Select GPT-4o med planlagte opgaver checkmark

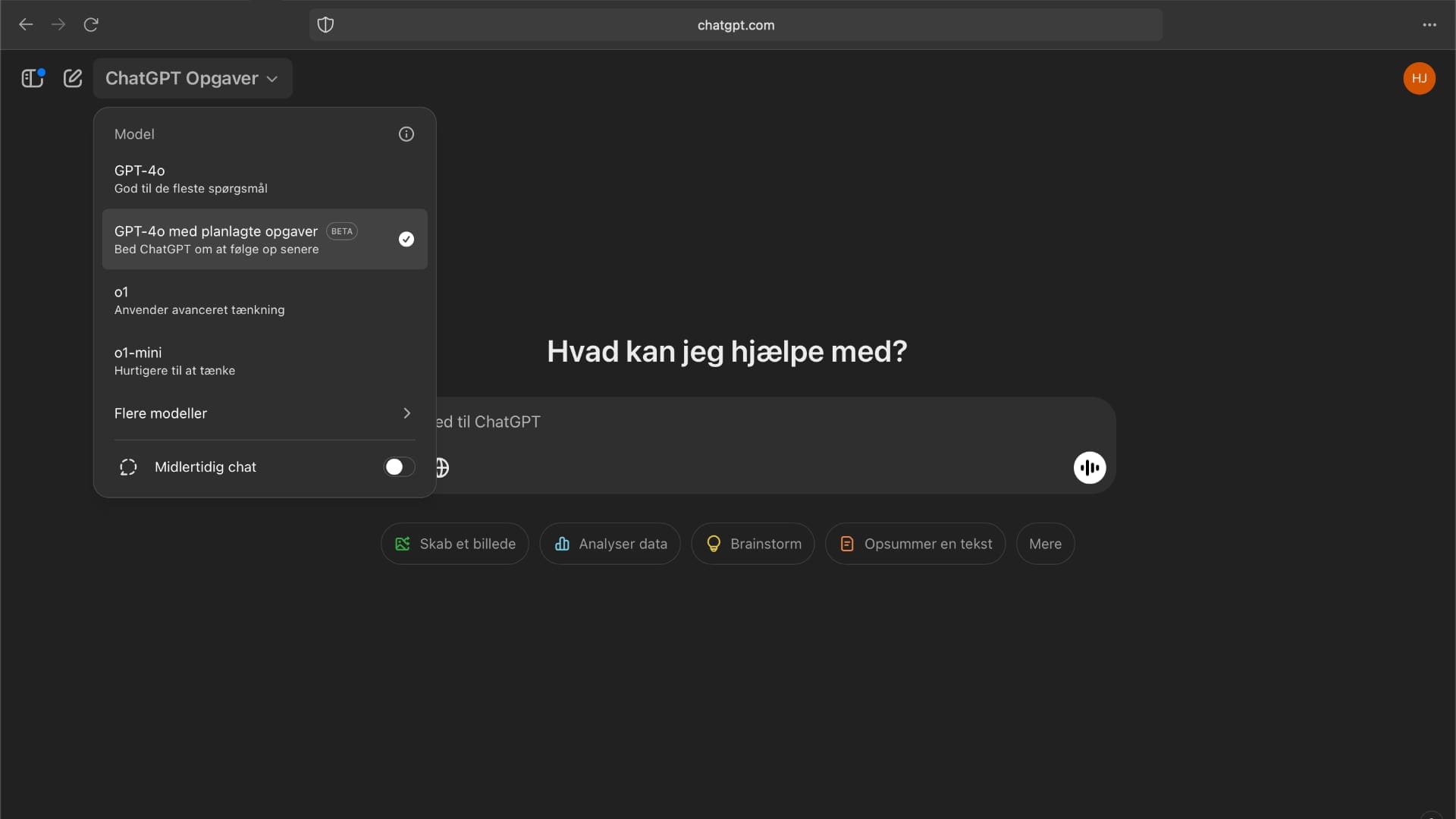(406, 240)
